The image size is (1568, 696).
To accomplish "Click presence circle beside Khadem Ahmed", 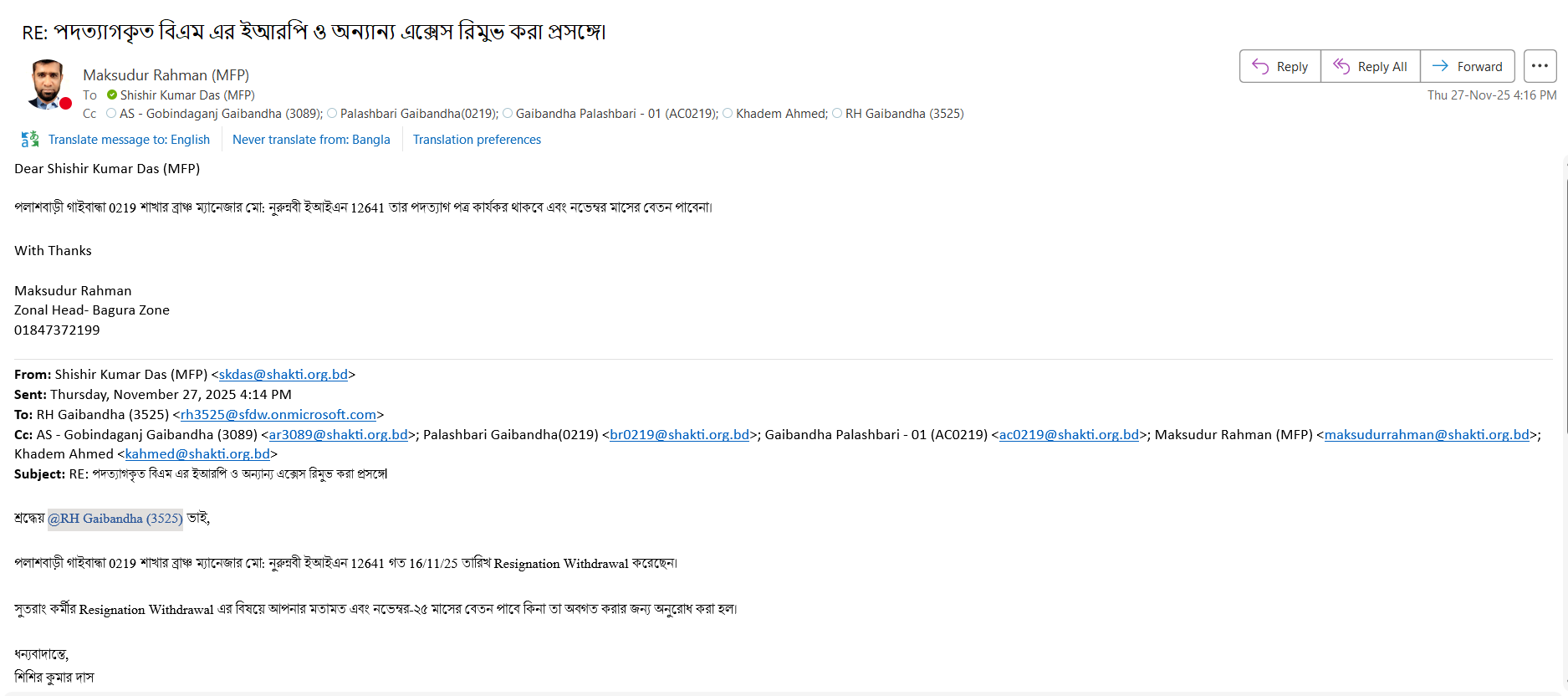I will [x=728, y=114].
